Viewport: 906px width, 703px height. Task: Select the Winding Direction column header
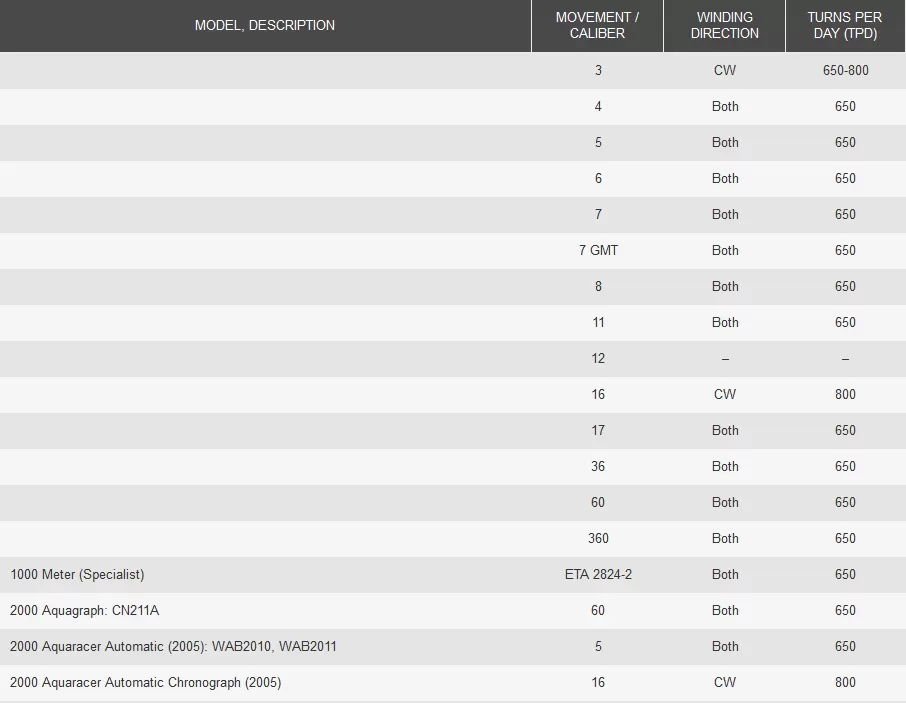click(x=725, y=25)
